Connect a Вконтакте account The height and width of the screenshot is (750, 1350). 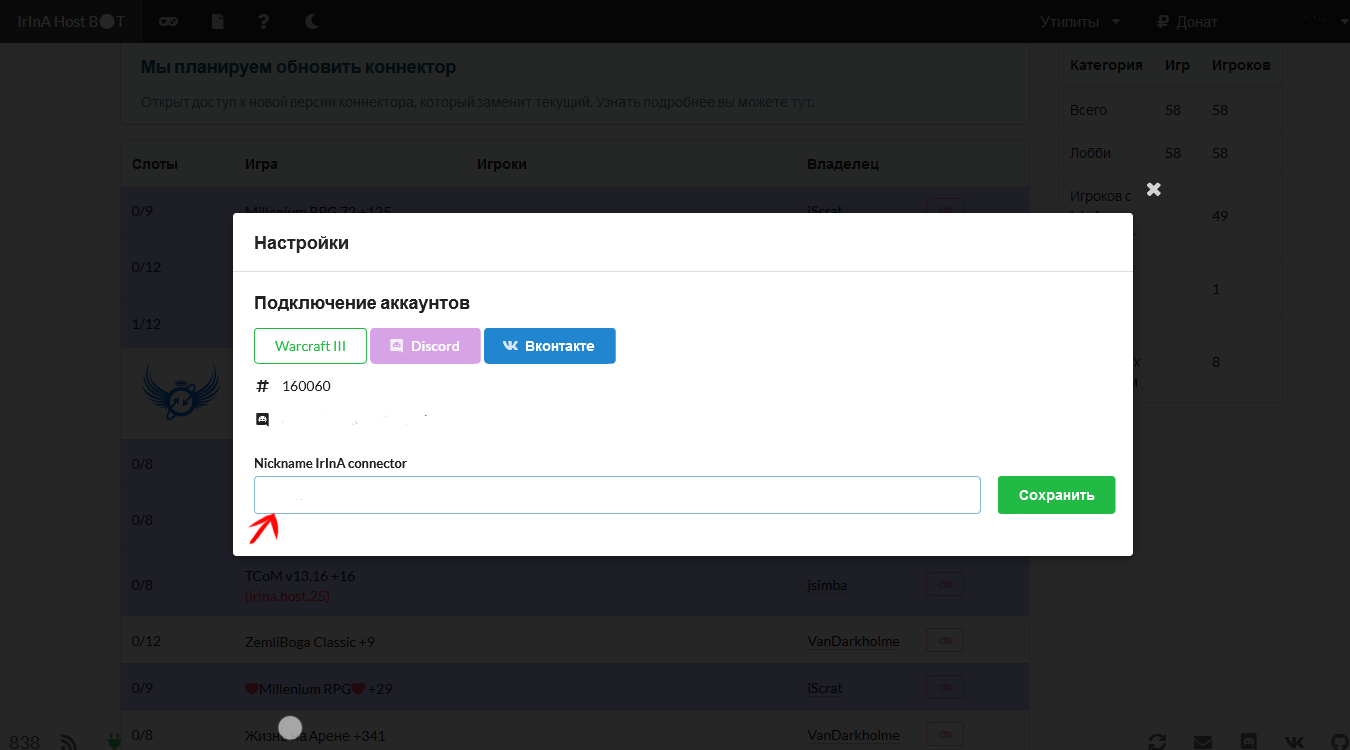549,346
